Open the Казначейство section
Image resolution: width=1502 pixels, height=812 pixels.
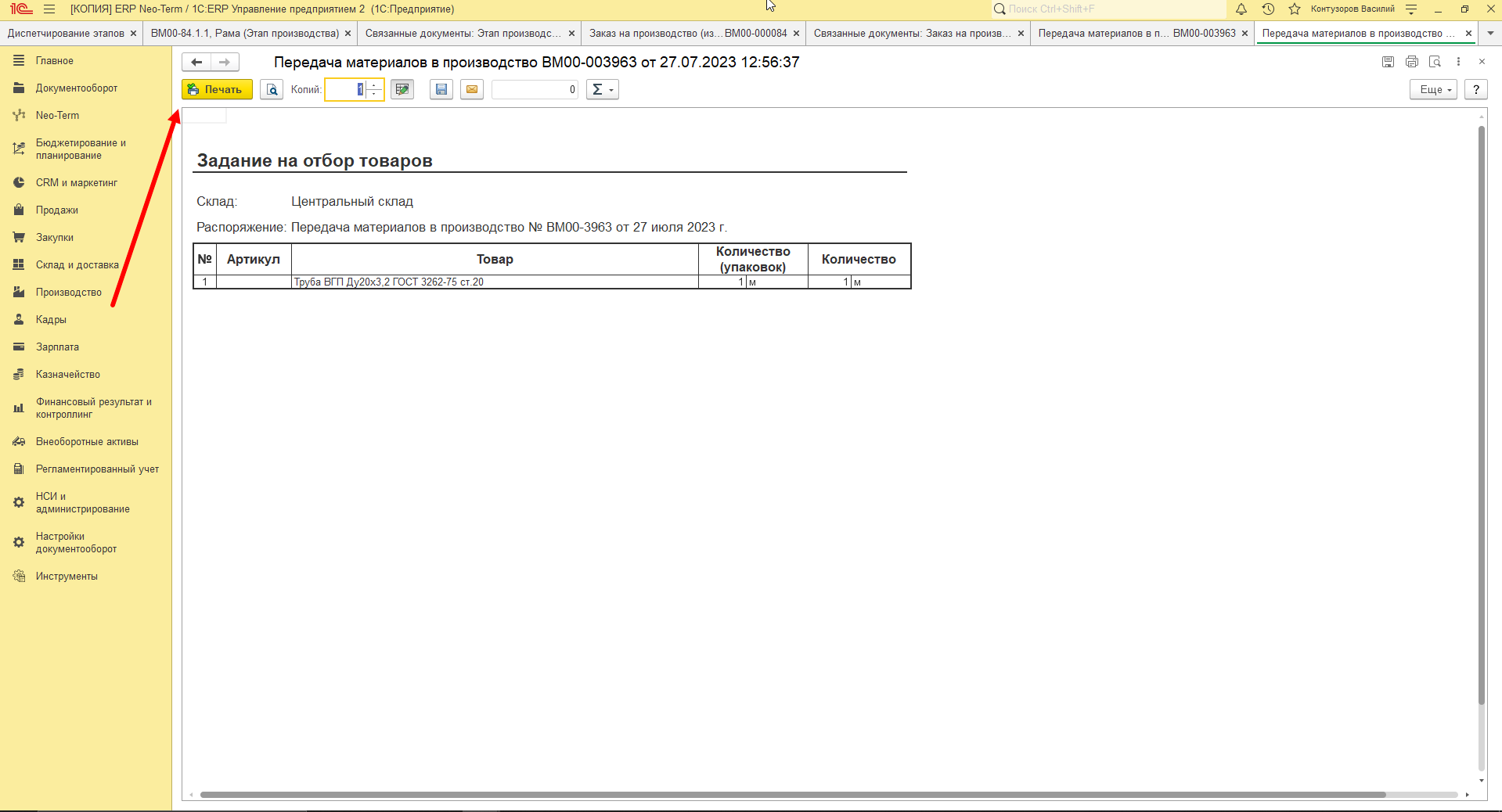point(68,374)
